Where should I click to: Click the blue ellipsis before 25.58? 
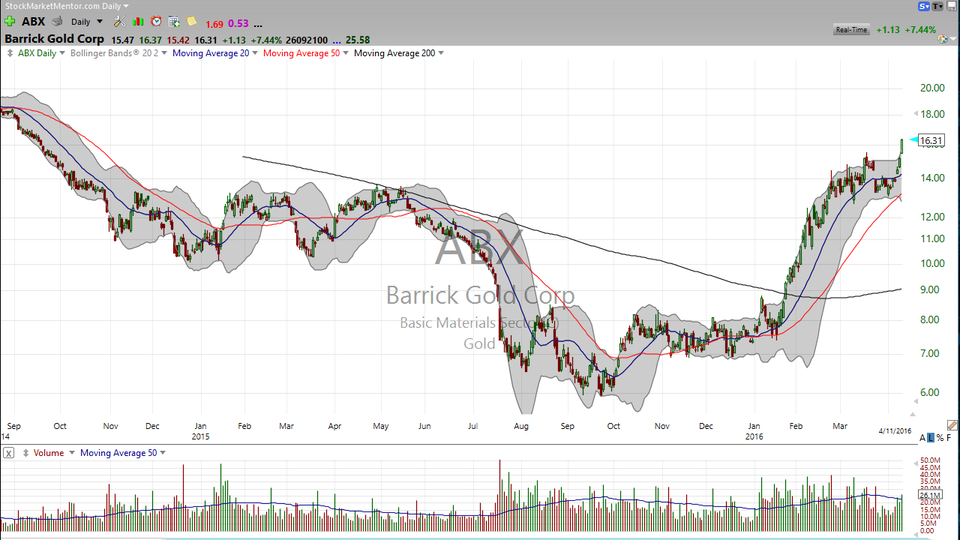[337, 41]
